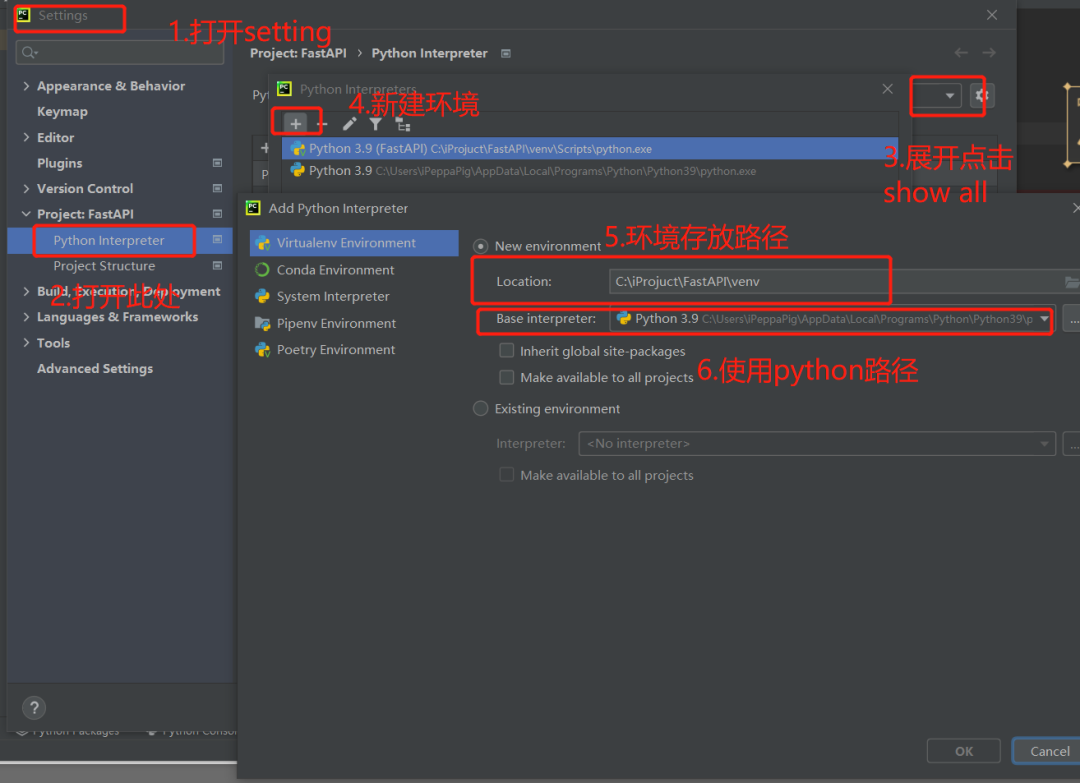The image size is (1080, 783).
Task: Open Advanced Settings page
Action: 95,368
